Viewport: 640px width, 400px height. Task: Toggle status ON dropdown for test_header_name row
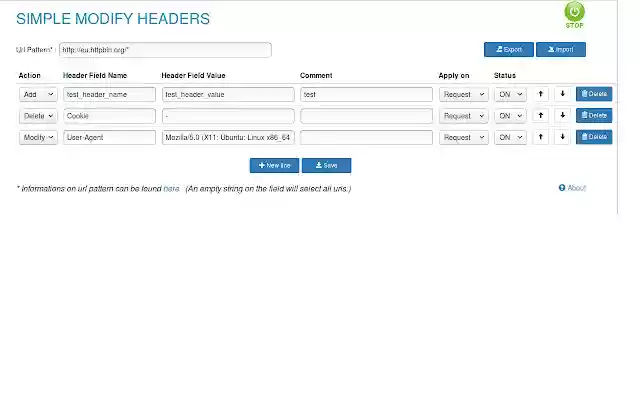[510, 94]
